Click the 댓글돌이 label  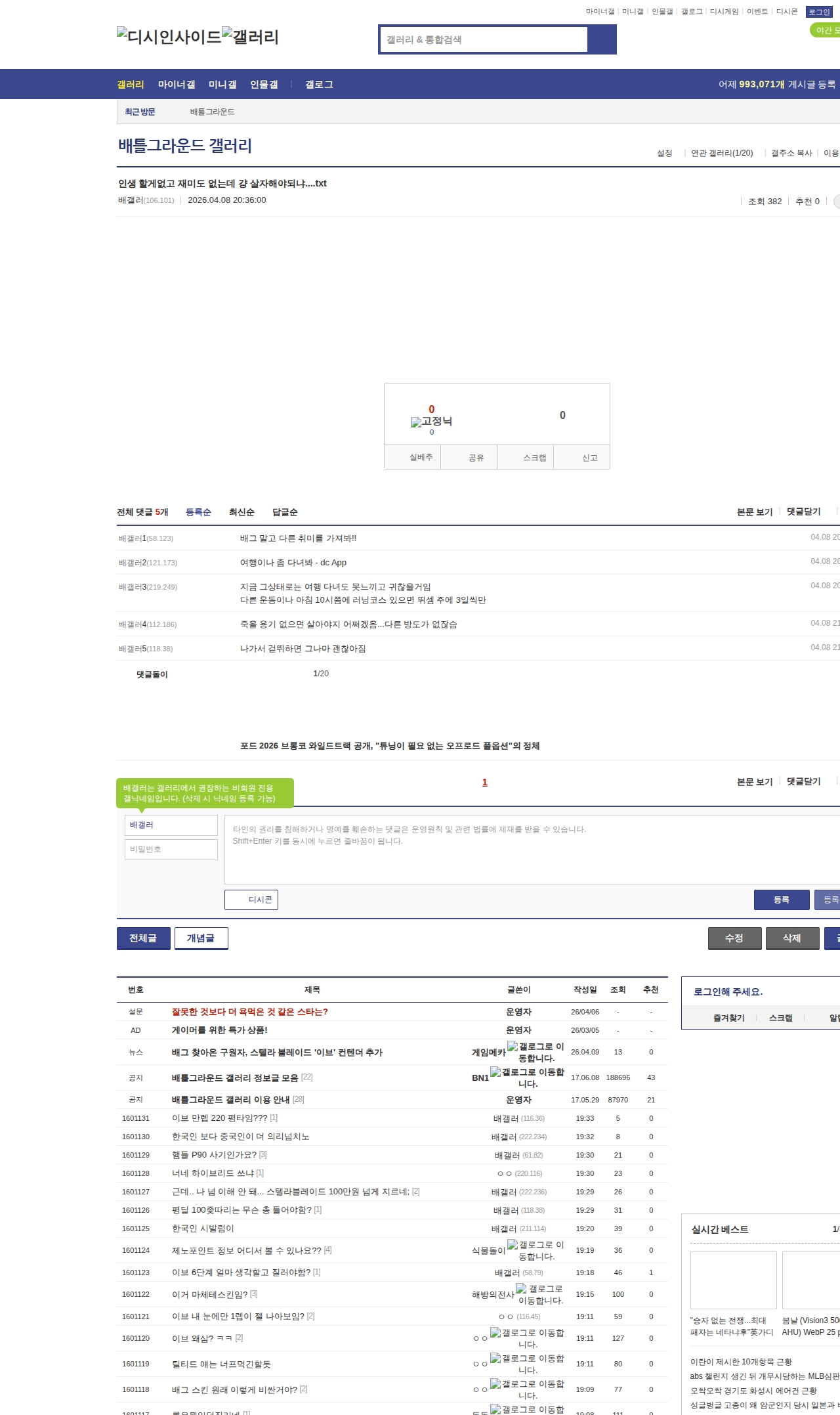tap(152, 674)
